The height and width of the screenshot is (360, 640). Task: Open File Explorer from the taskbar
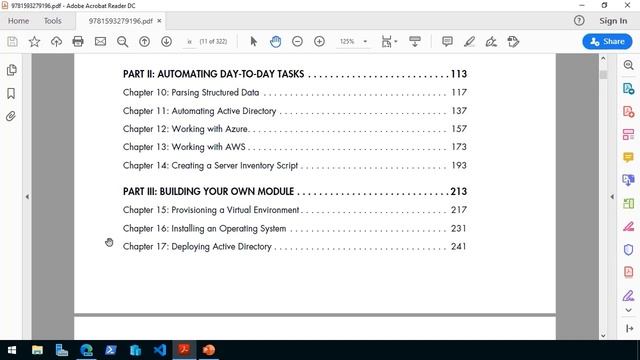pos(37,350)
